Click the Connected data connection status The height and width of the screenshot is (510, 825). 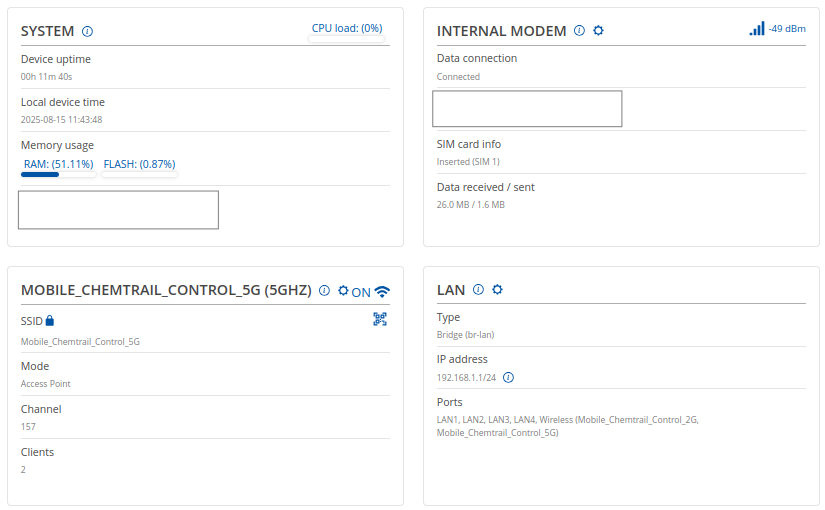(x=458, y=77)
